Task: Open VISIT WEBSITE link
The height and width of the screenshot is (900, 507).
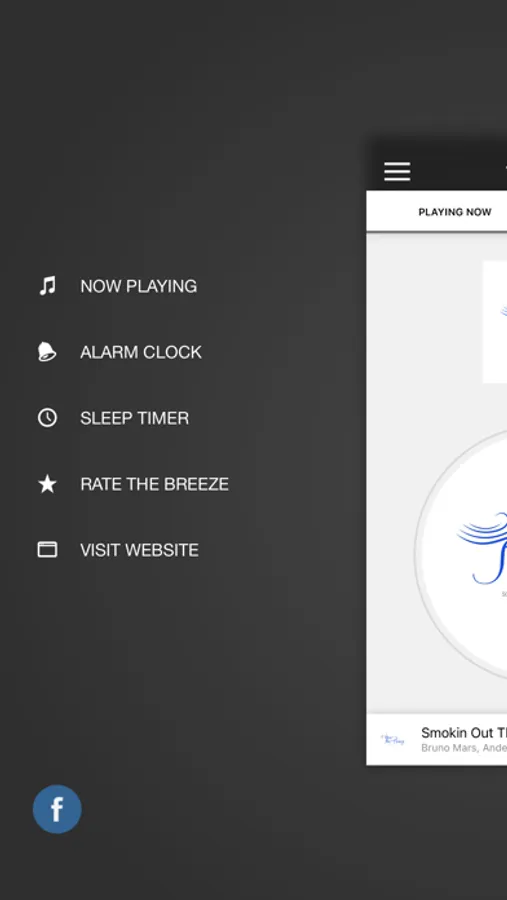Action: point(140,550)
